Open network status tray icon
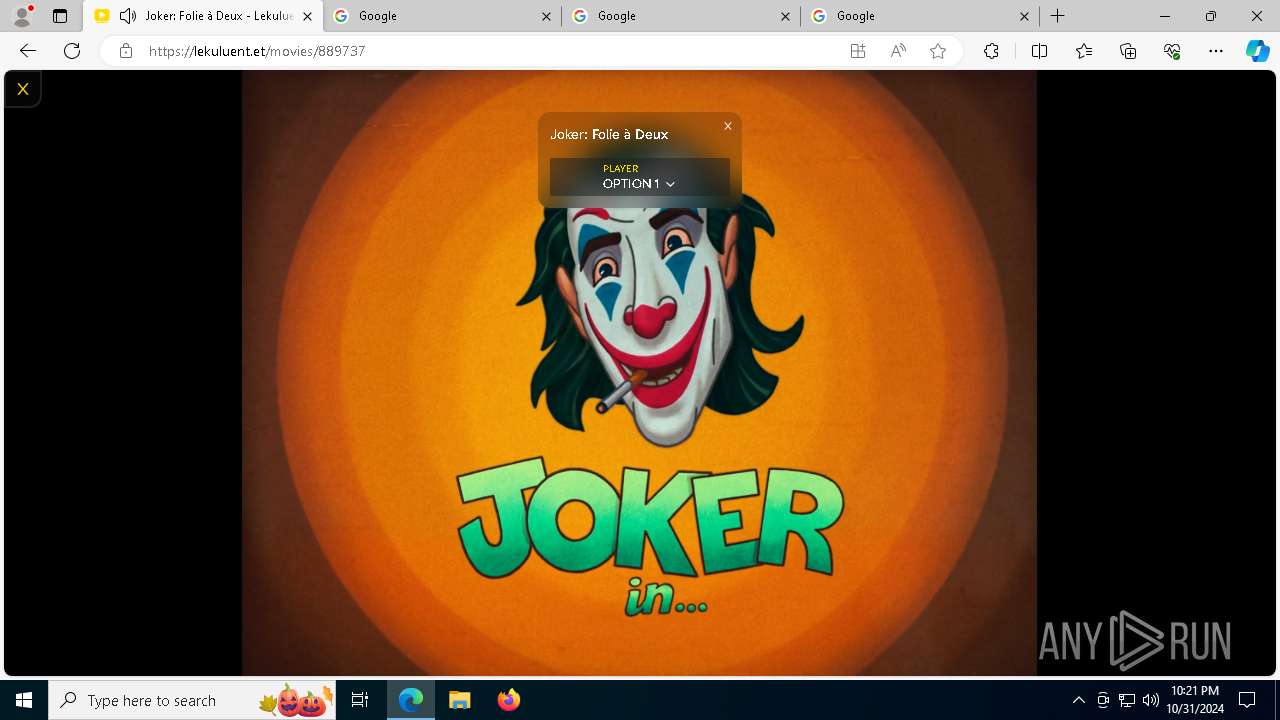Image resolution: width=1280 pixels, height=720 pixels. [x=1127, y=700]
